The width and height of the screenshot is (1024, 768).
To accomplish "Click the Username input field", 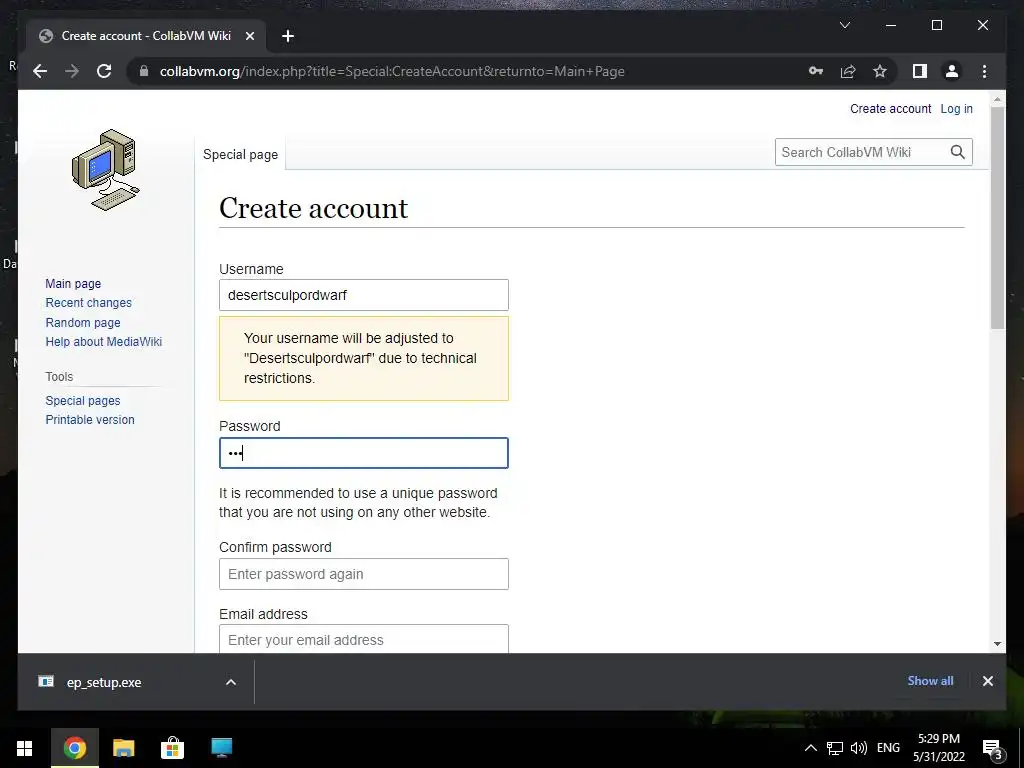I will point(364,295).
